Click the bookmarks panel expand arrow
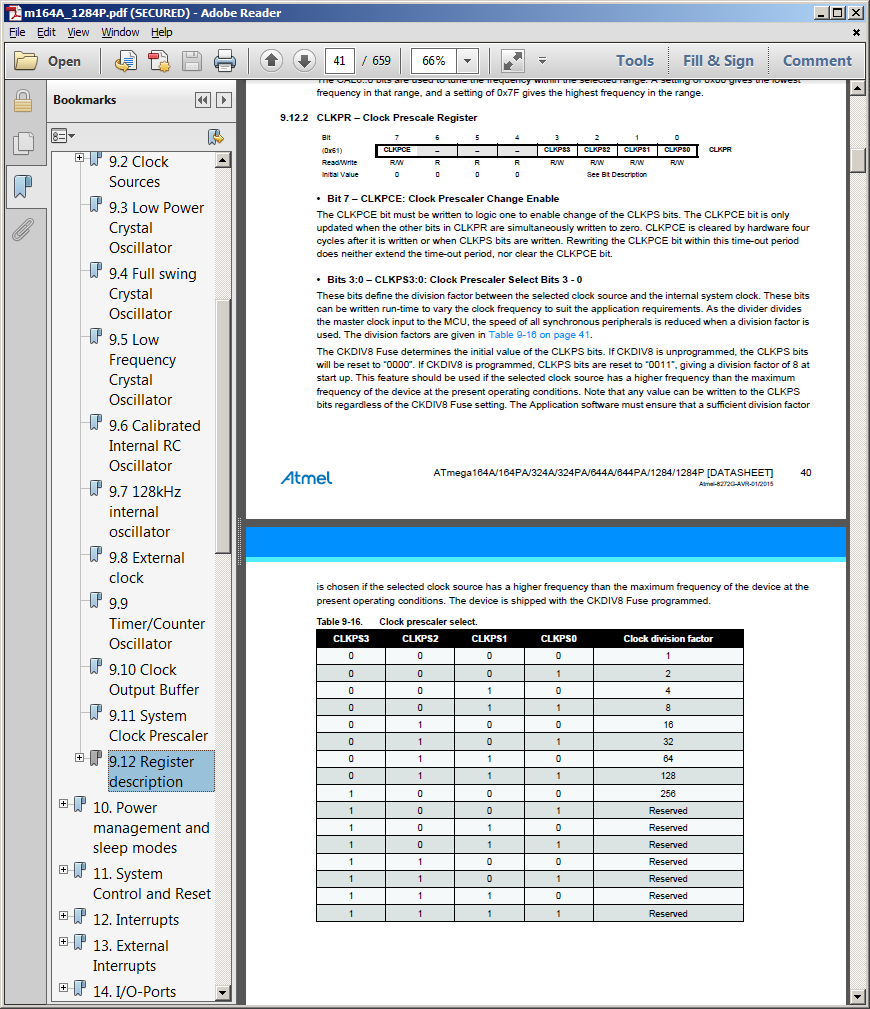870x1009 pixels. click(x=224, y=100)
